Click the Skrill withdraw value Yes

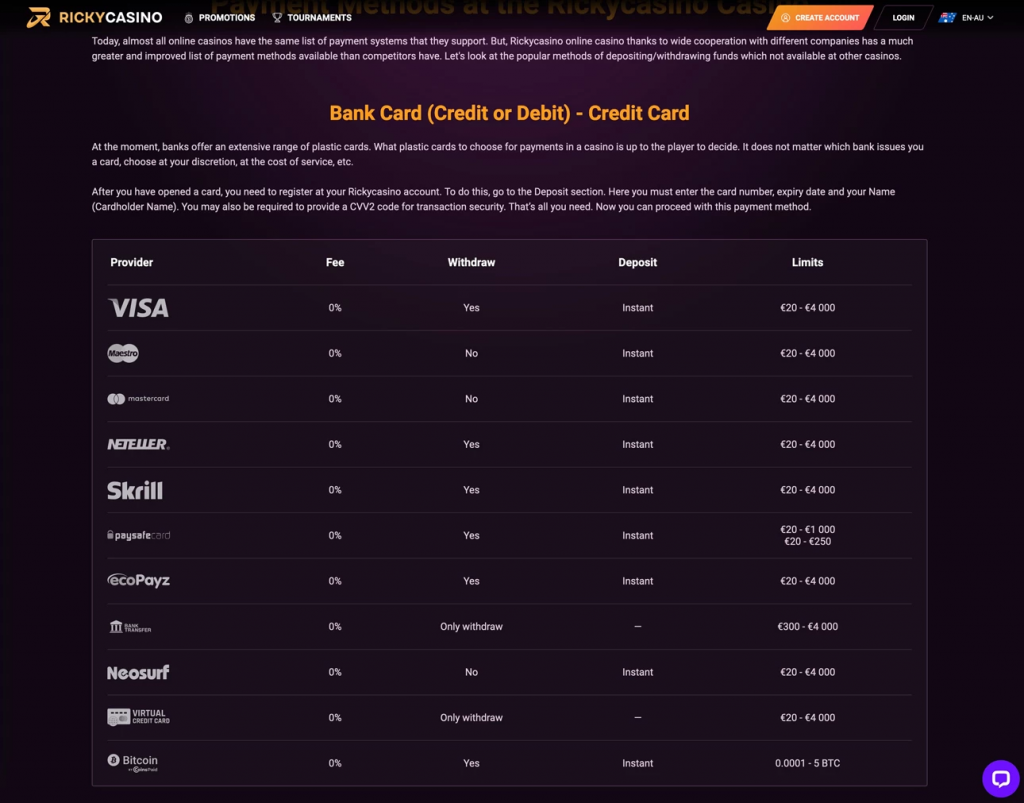pos(472,490)
